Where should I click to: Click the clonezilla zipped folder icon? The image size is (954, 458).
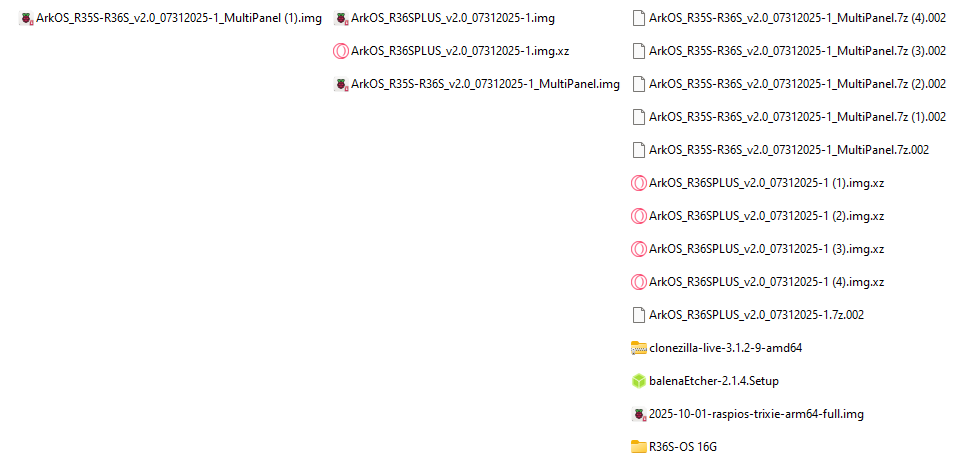click(x=638, y=349)
